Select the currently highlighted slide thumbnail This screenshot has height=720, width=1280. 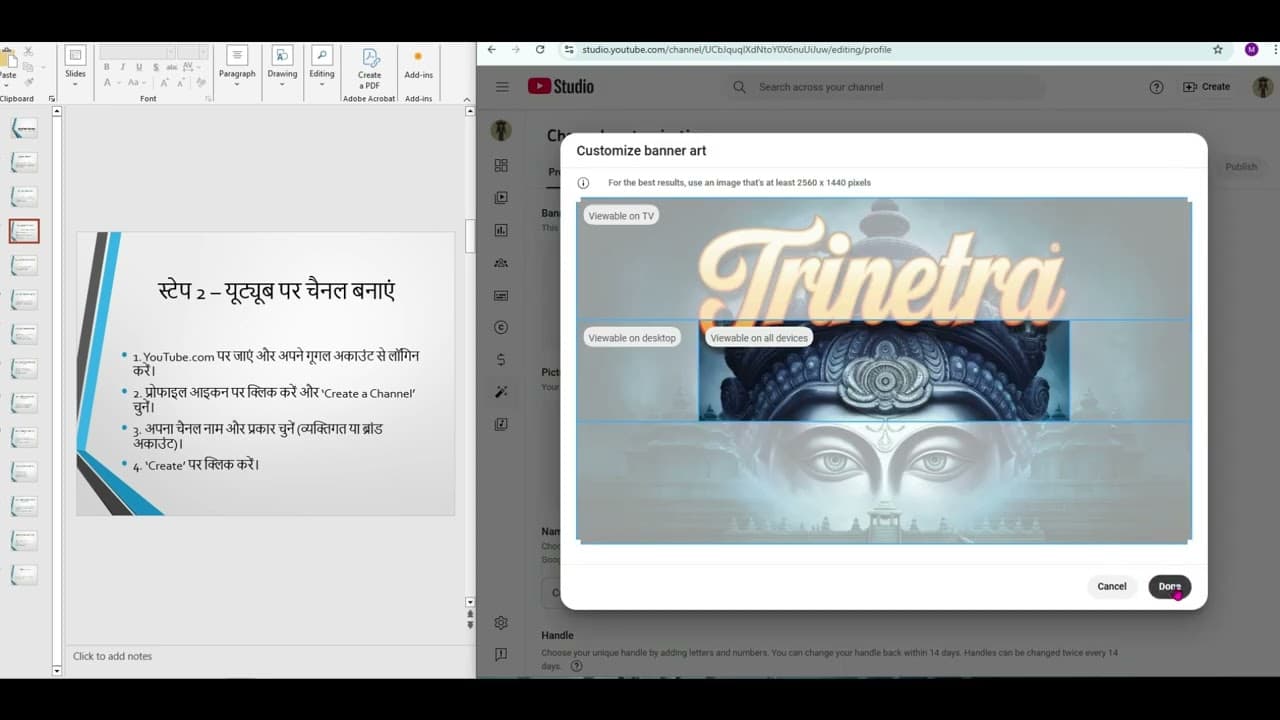[x=24, y=231]
